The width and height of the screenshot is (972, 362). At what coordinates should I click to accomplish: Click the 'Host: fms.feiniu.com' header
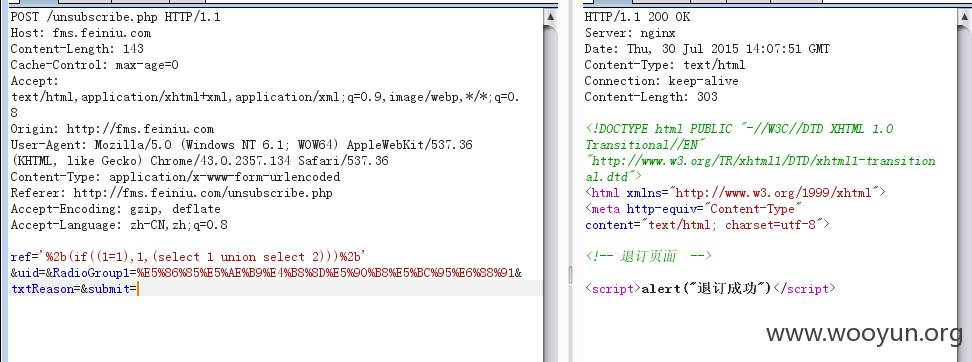tap(81, 33)
